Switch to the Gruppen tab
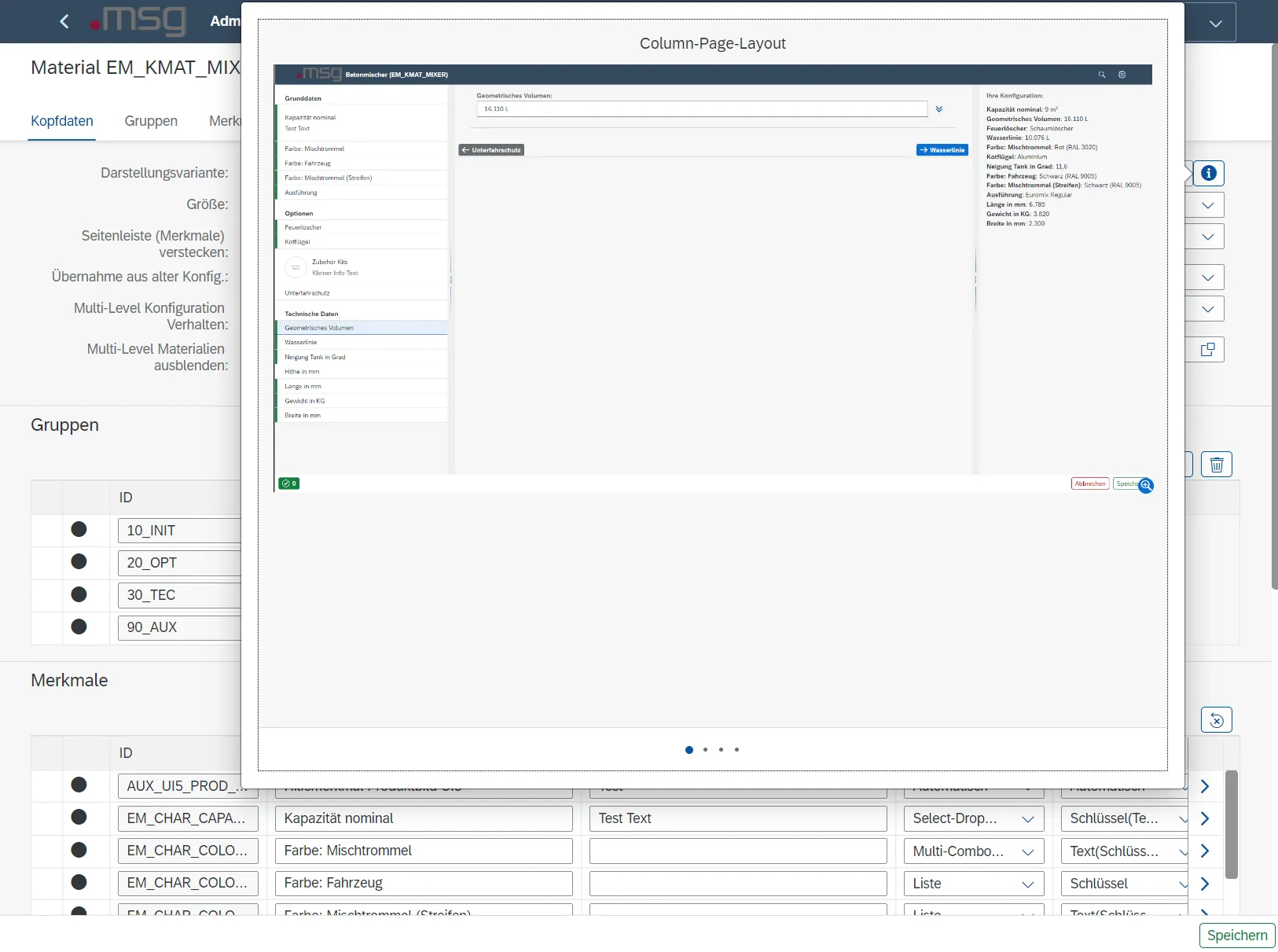 [151, 121]
